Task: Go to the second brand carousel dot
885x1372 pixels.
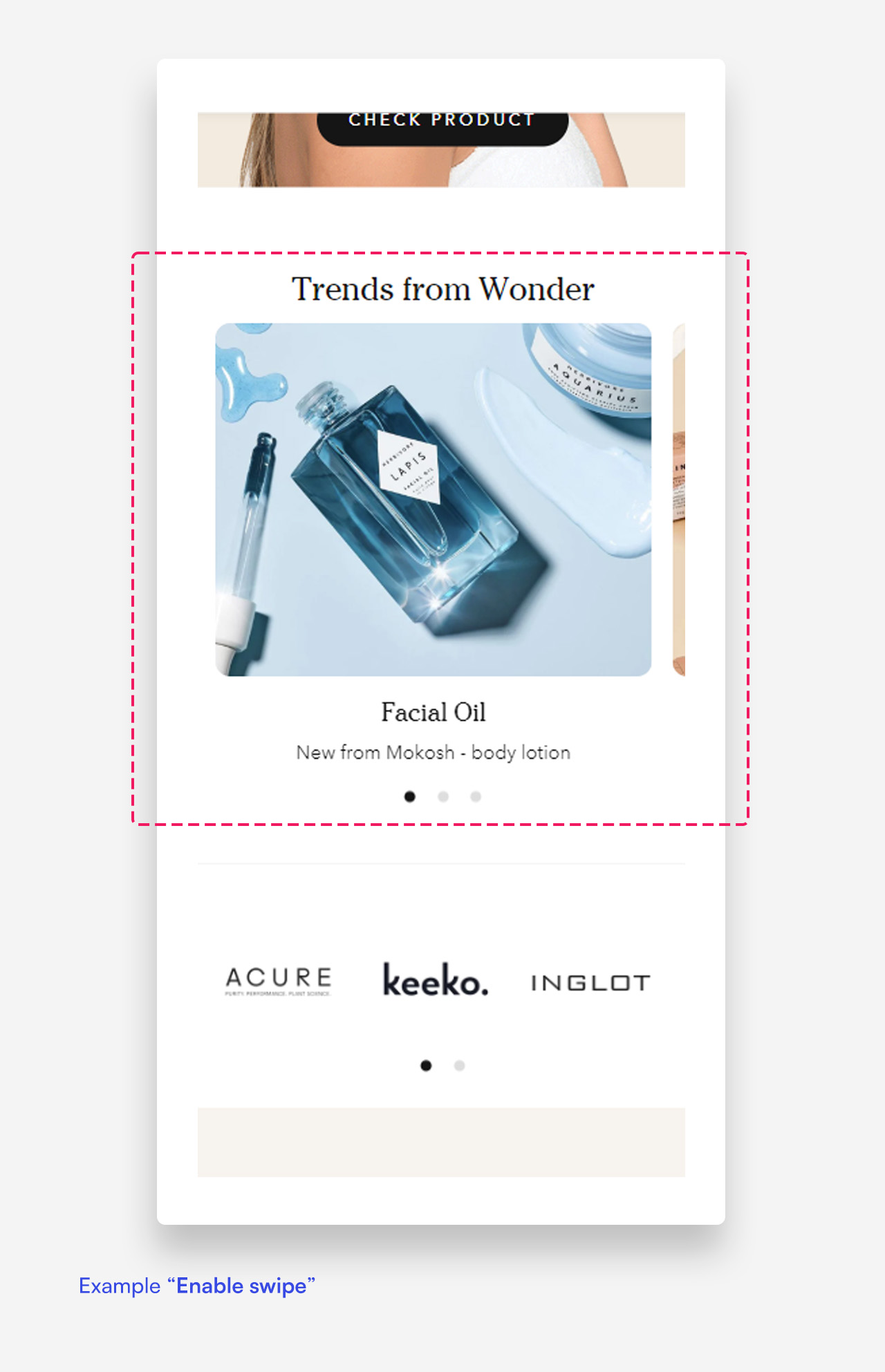Action: click(x=459, y=1066)
